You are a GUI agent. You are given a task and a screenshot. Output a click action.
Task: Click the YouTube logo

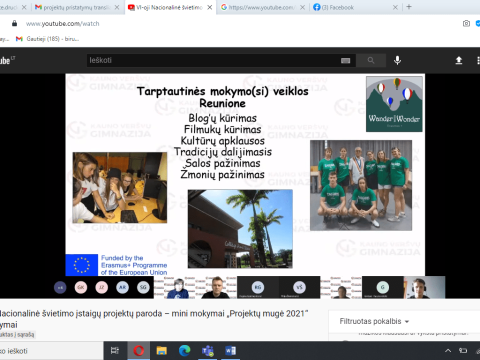(7, 60)
